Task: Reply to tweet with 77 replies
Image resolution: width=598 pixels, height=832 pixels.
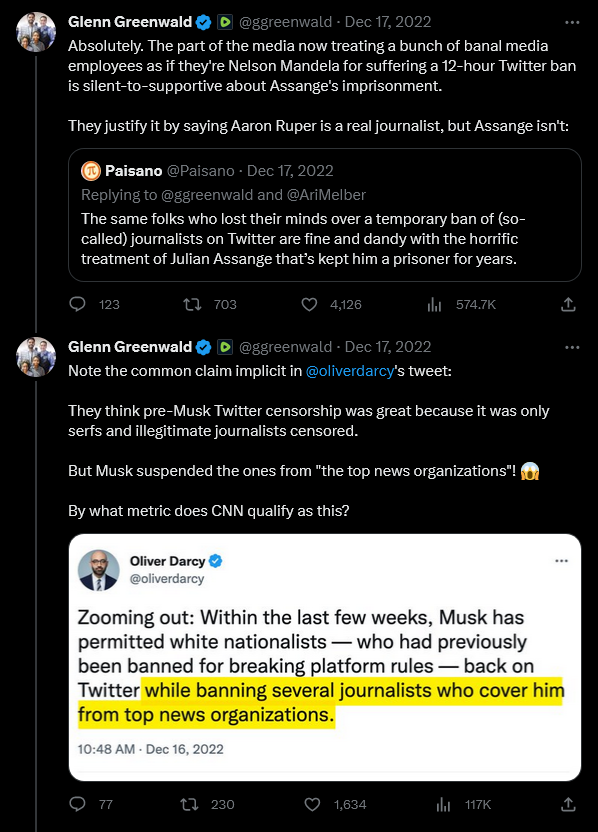Action: pos(77,804)
